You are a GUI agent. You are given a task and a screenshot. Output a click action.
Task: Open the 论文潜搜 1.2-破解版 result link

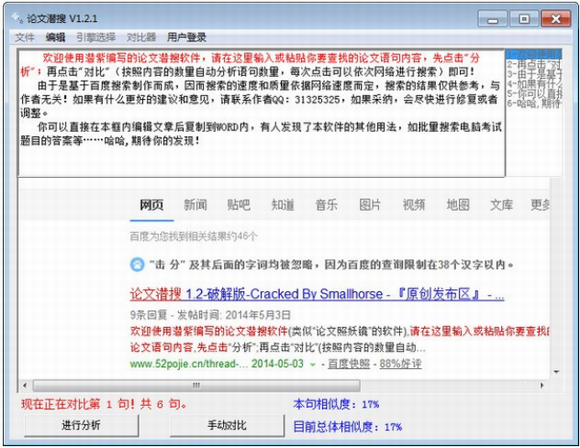pos(317,294)
